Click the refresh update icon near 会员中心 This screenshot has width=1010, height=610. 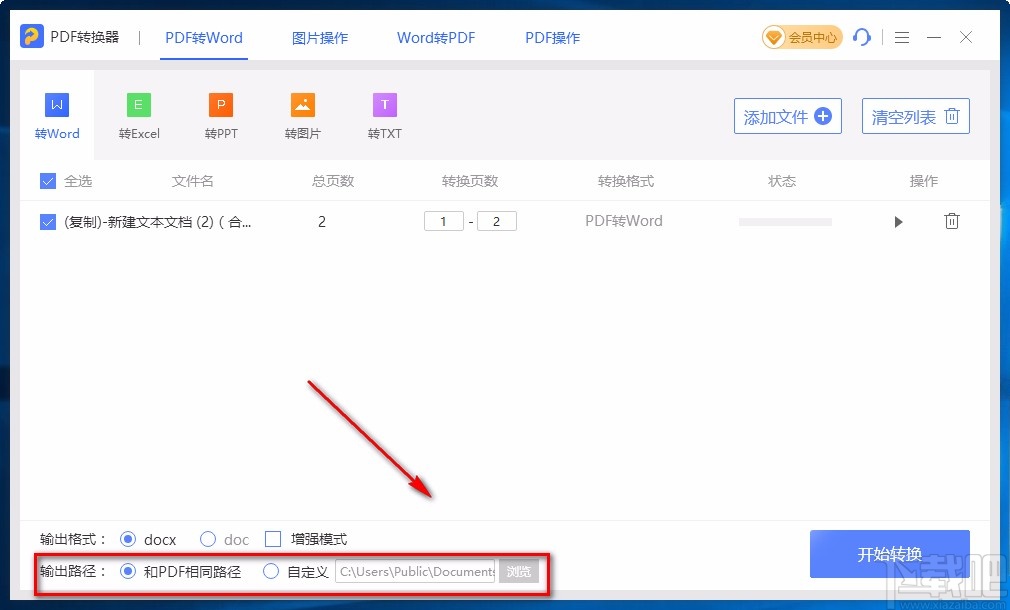point(862,37)
